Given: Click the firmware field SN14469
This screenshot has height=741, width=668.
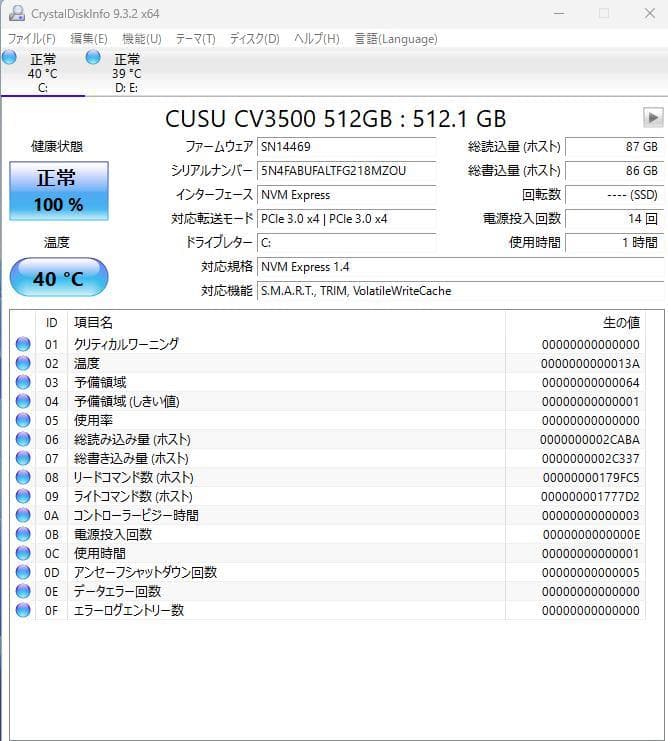Looking at the screenshot, I should pyautogui.click(x=346, y=146).
